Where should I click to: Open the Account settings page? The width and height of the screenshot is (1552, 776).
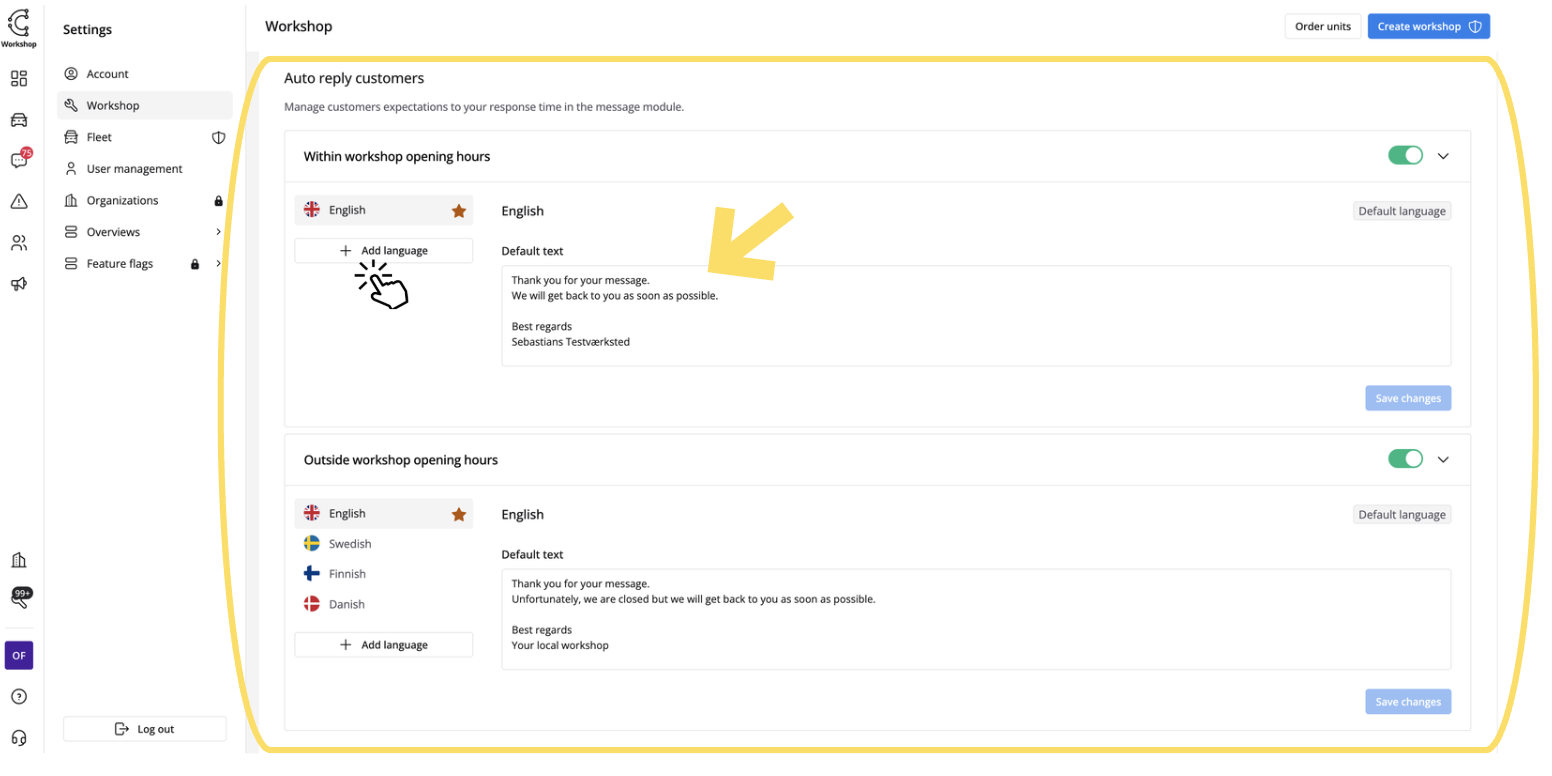[x=107, y=74]
